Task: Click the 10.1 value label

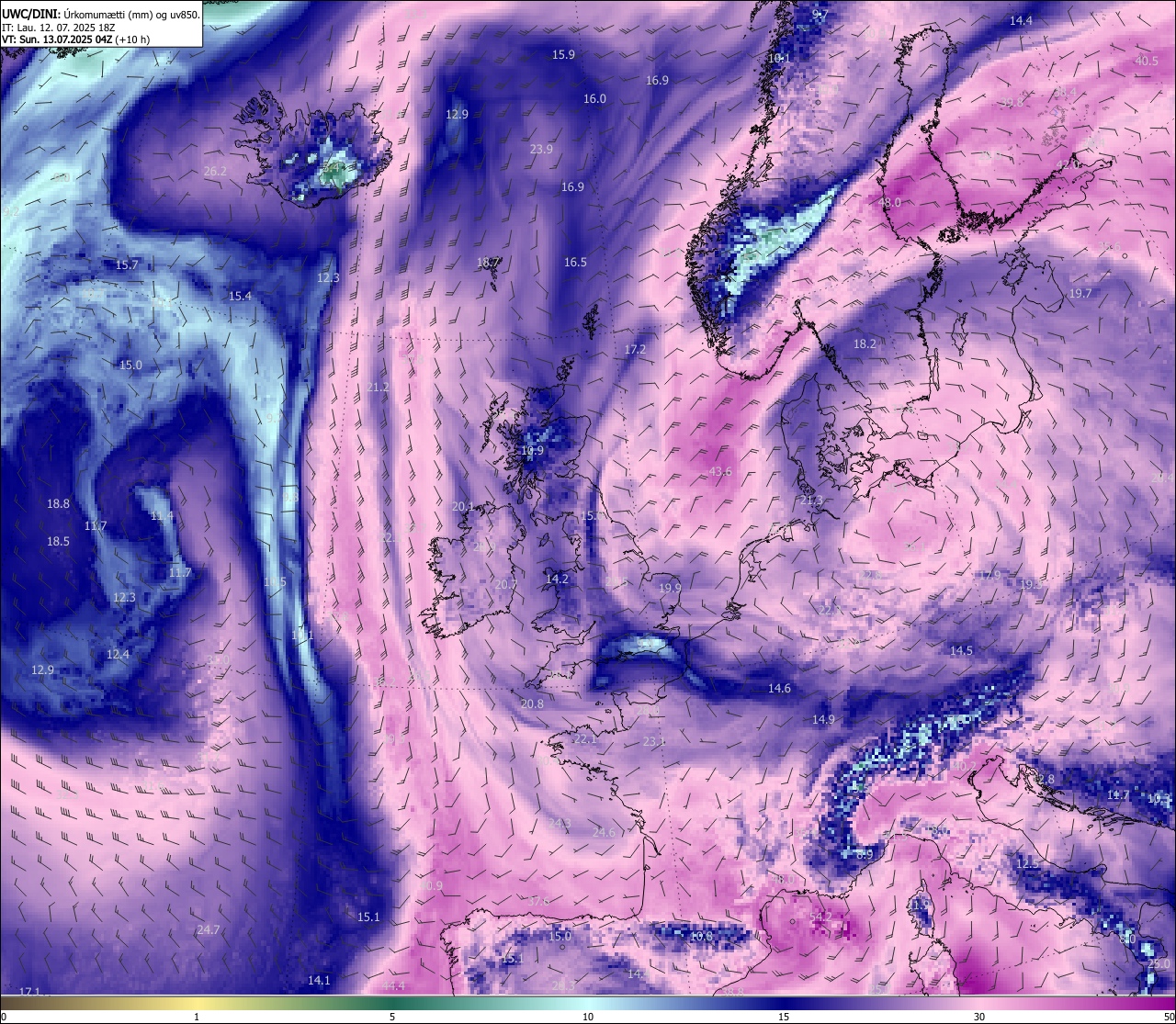Action: [x=778, y=58]
